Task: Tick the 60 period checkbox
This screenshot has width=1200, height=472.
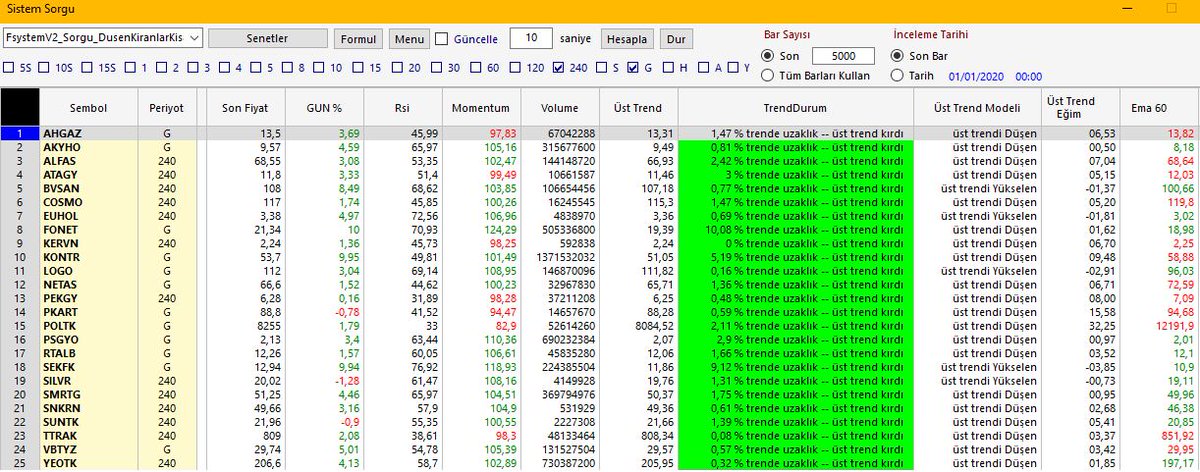Action: click(477, 68)
